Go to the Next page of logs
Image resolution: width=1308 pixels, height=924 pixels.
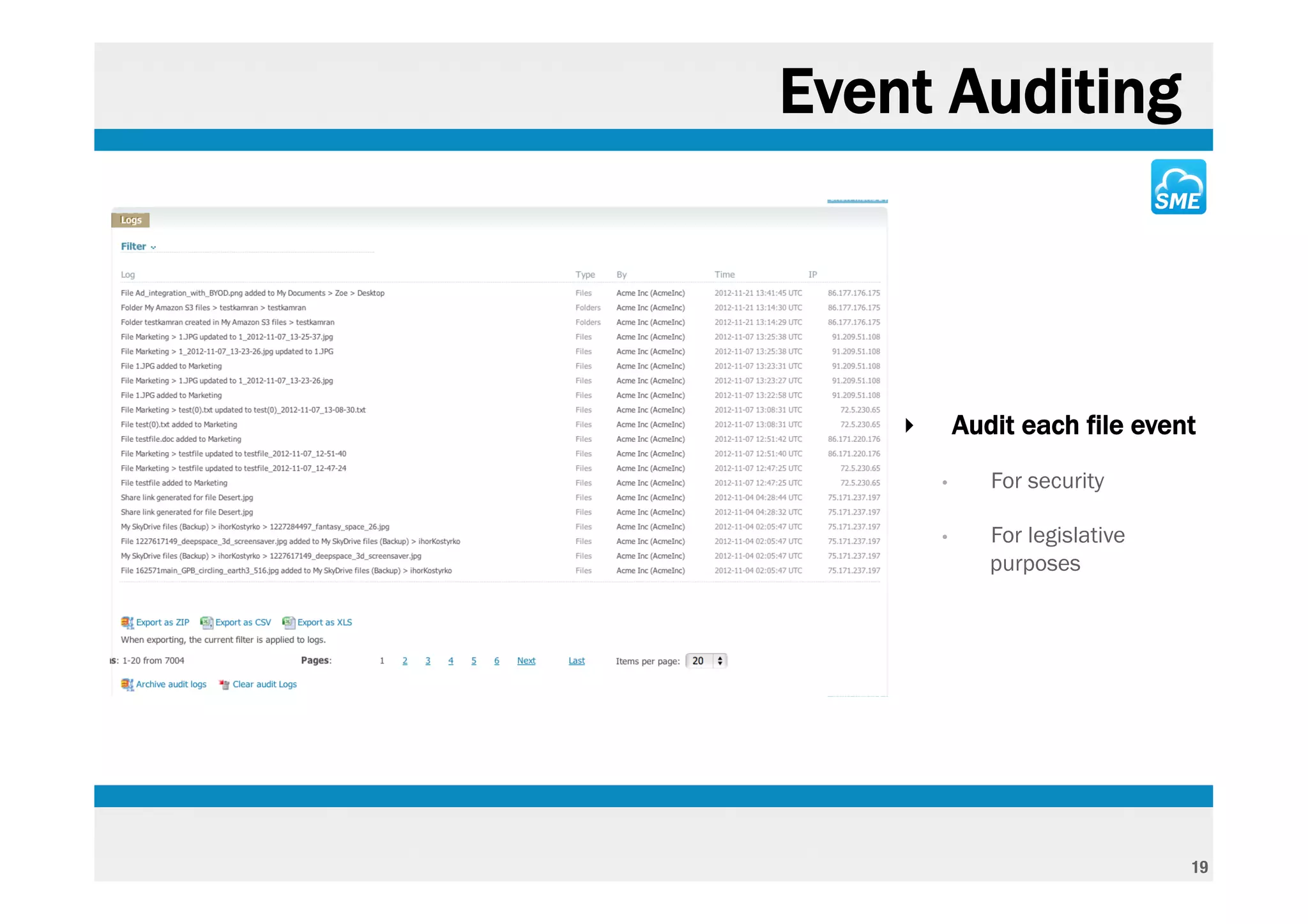point(526,661)
